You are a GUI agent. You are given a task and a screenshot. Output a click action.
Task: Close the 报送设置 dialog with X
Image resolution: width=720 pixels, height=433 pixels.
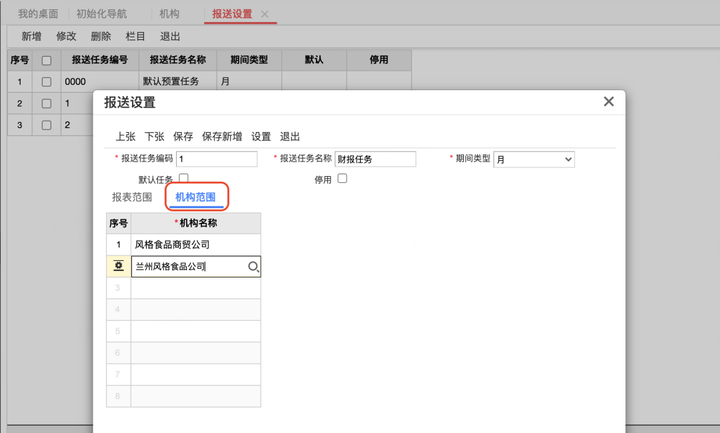pos(608,101)
